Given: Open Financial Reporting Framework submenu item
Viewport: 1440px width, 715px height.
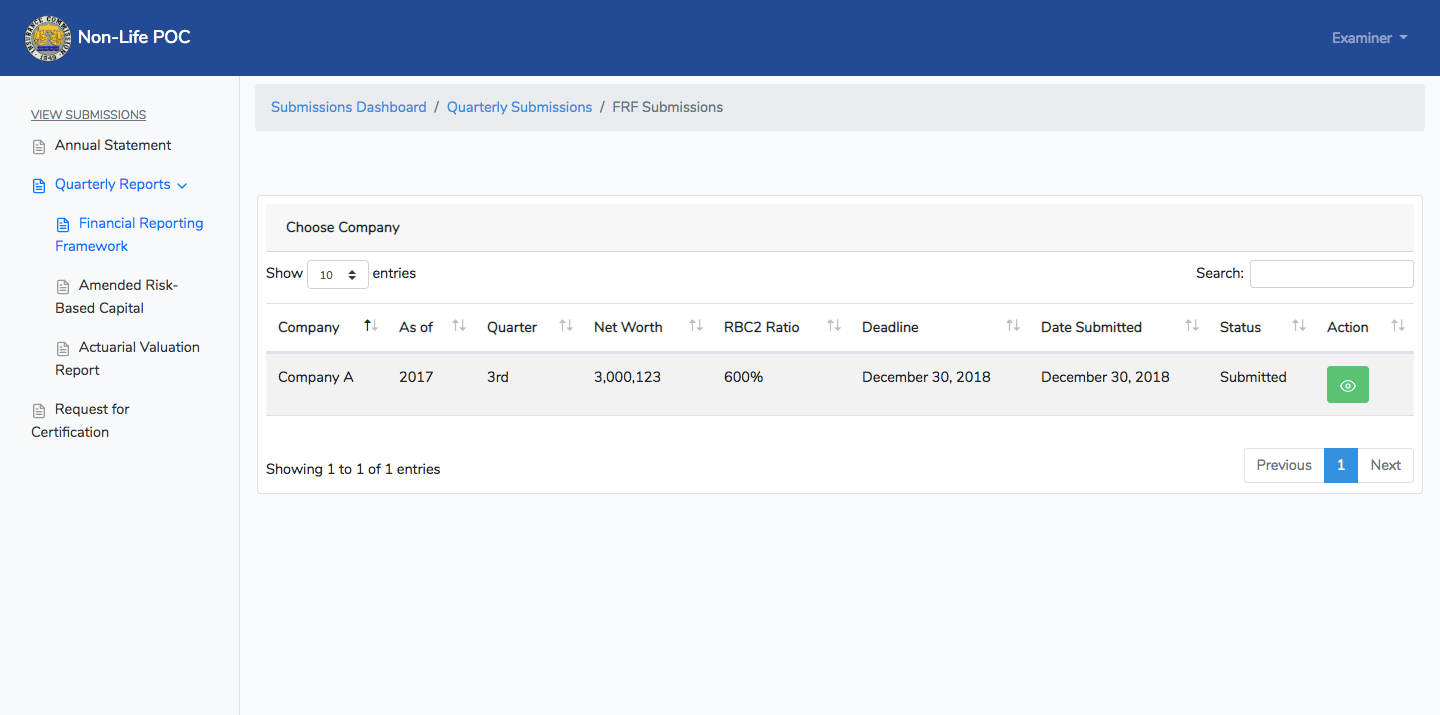Looking at the screenshot, I should [129, 234].
